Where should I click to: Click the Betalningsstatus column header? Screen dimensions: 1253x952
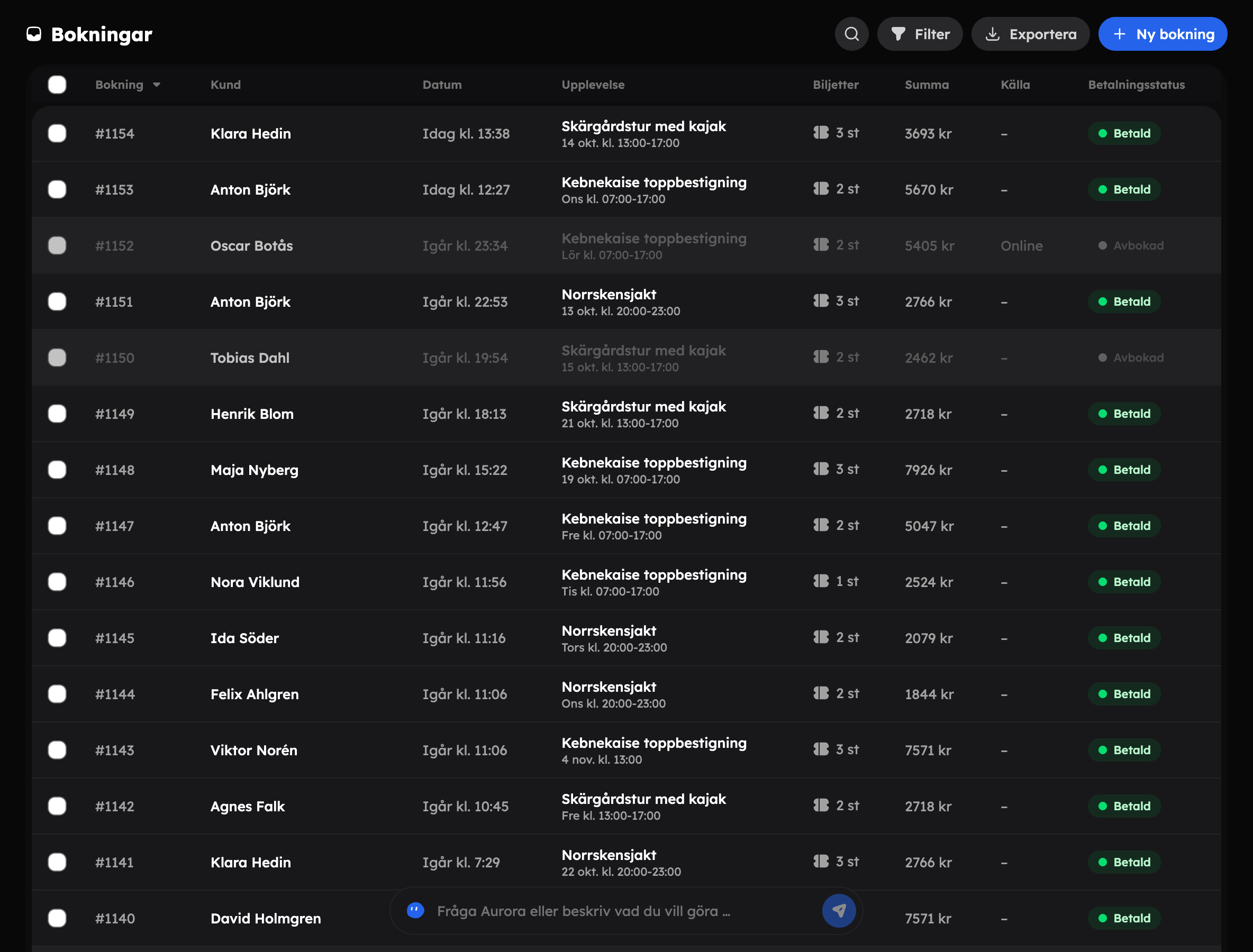[1136, 85]
